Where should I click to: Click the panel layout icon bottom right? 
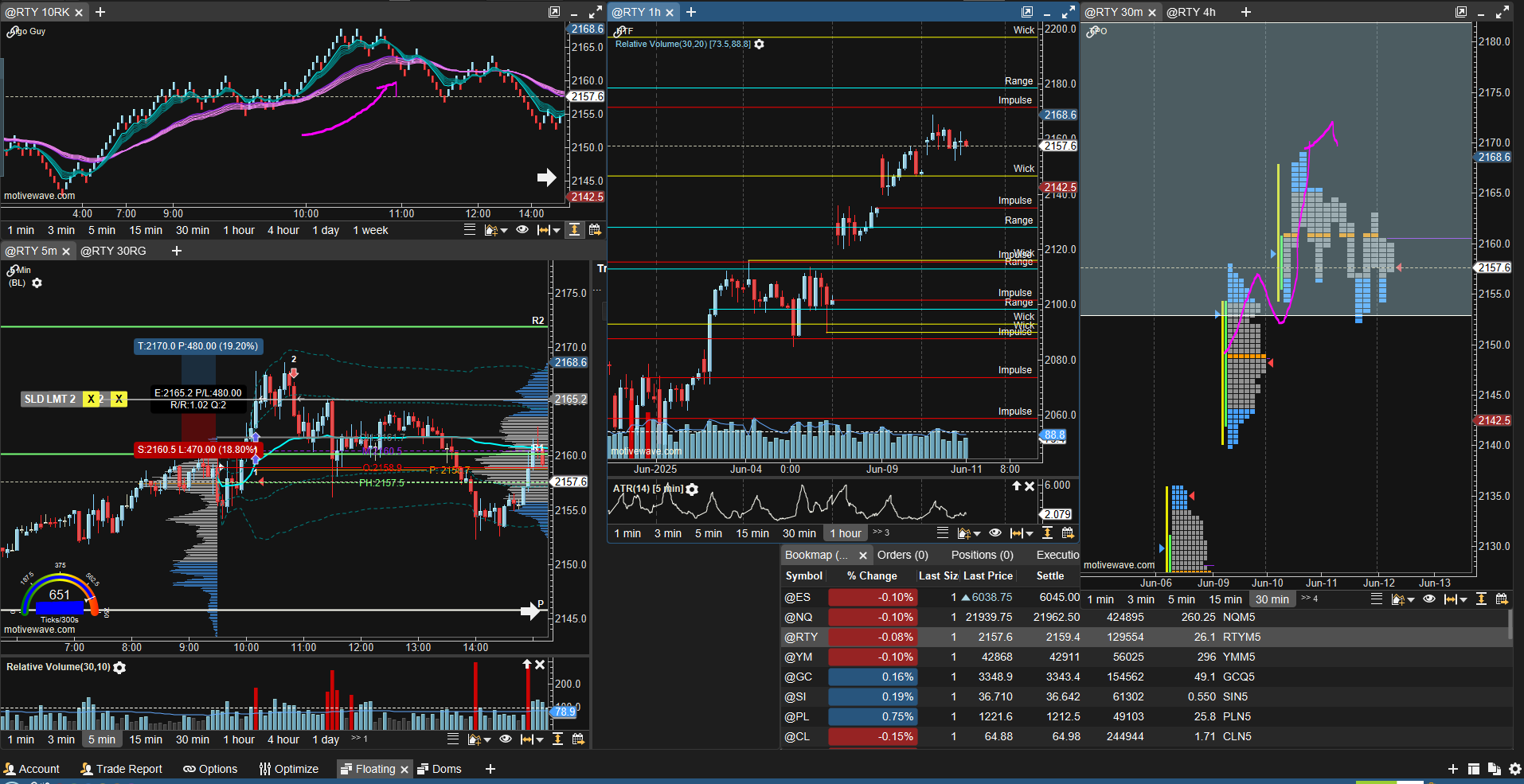click(x=1474, y=769)
